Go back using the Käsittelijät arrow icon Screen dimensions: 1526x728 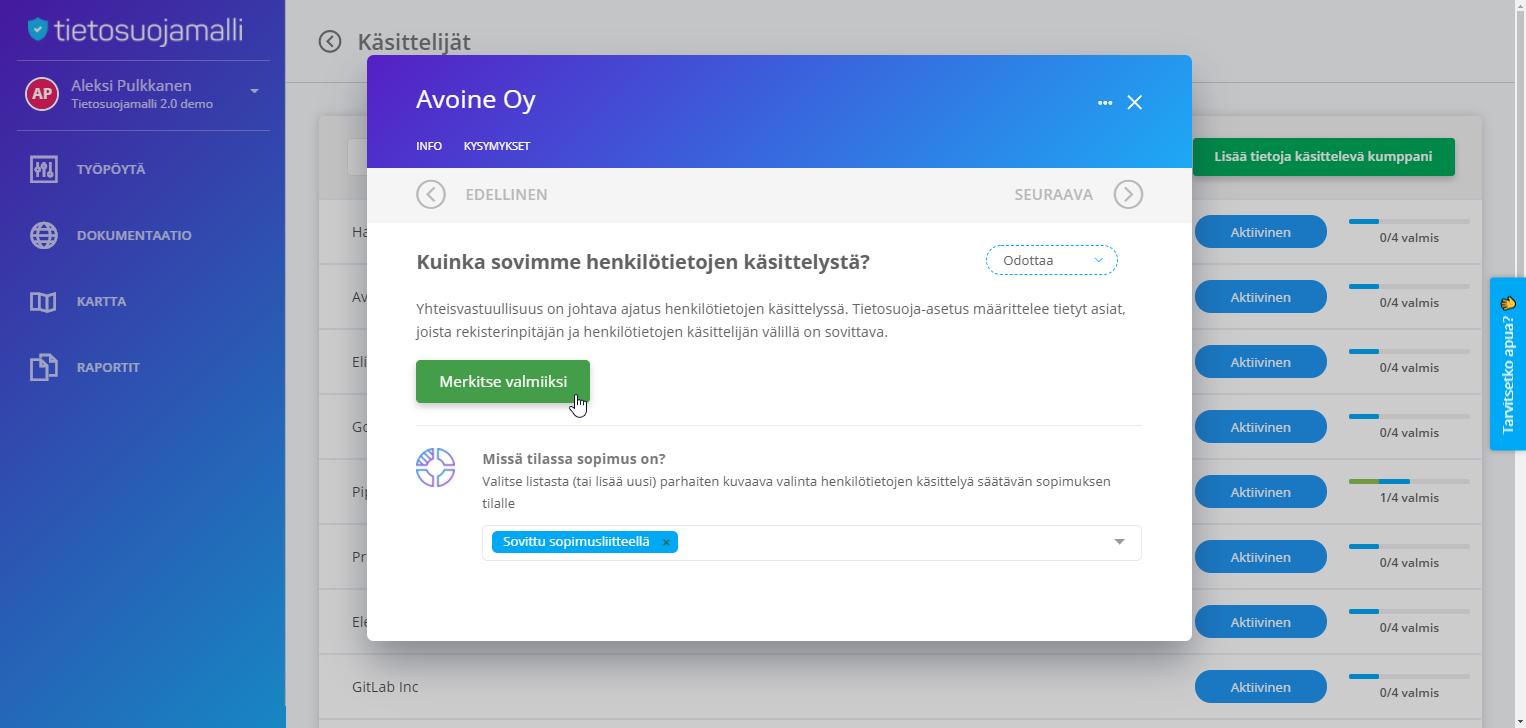click(x=329, y=41)
